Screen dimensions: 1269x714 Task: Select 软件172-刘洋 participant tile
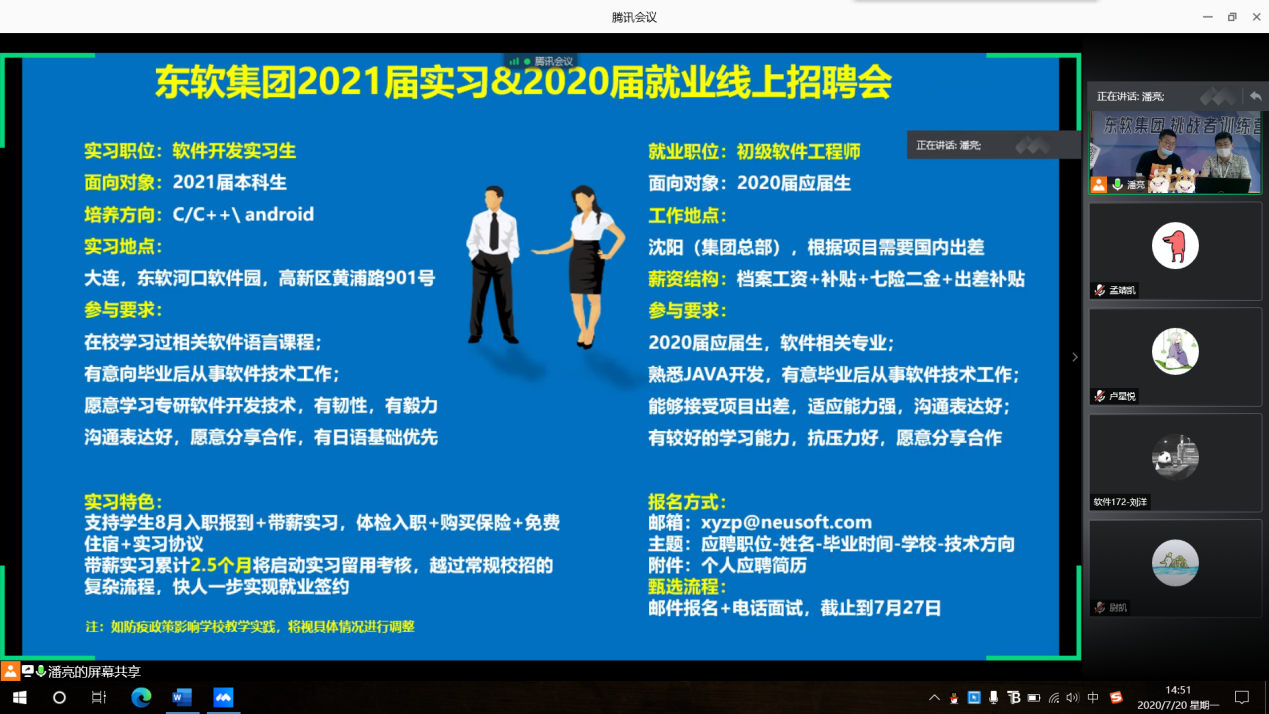click(x=1175, y=462)
